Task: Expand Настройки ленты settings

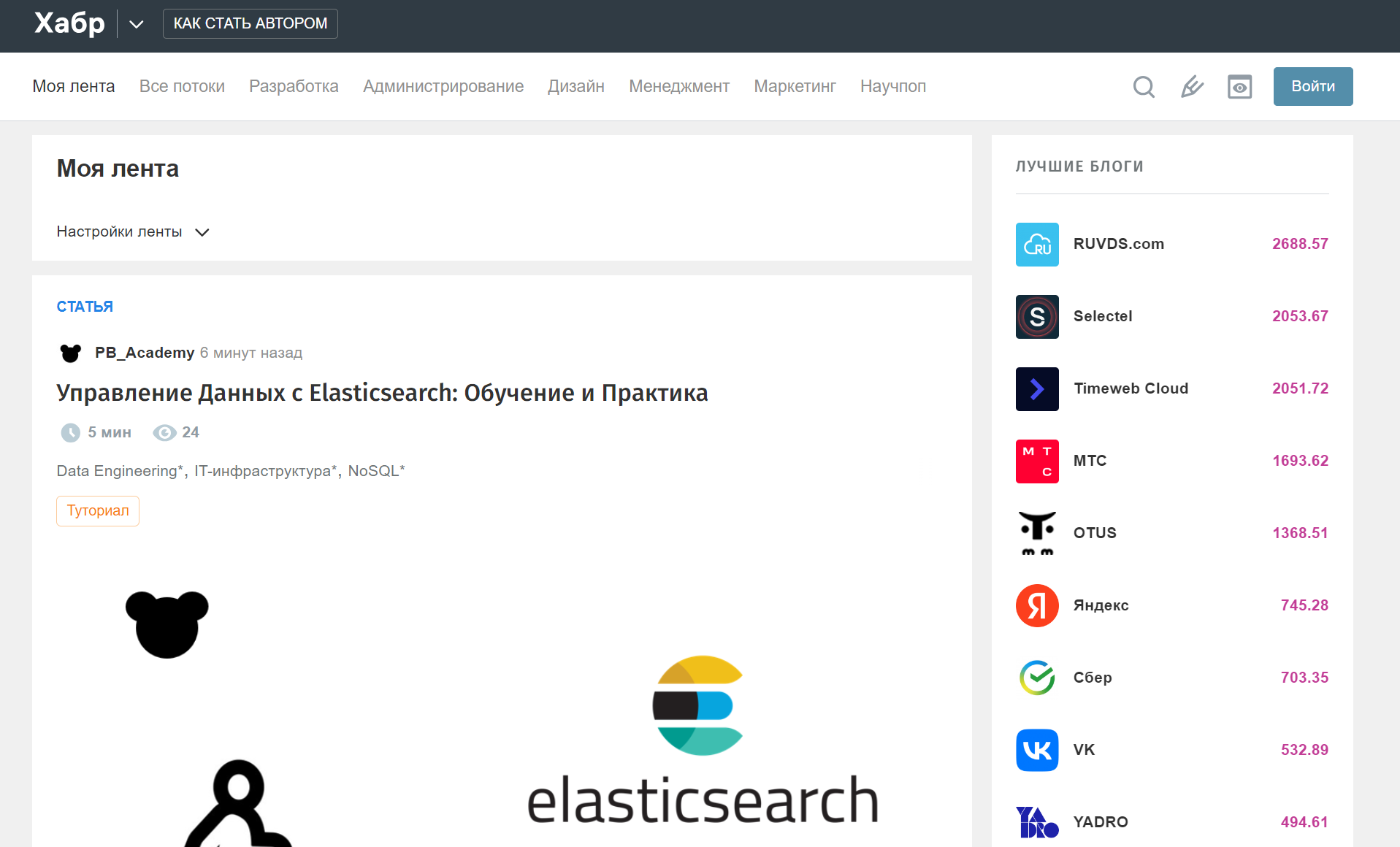Action: tap(133, 232)
